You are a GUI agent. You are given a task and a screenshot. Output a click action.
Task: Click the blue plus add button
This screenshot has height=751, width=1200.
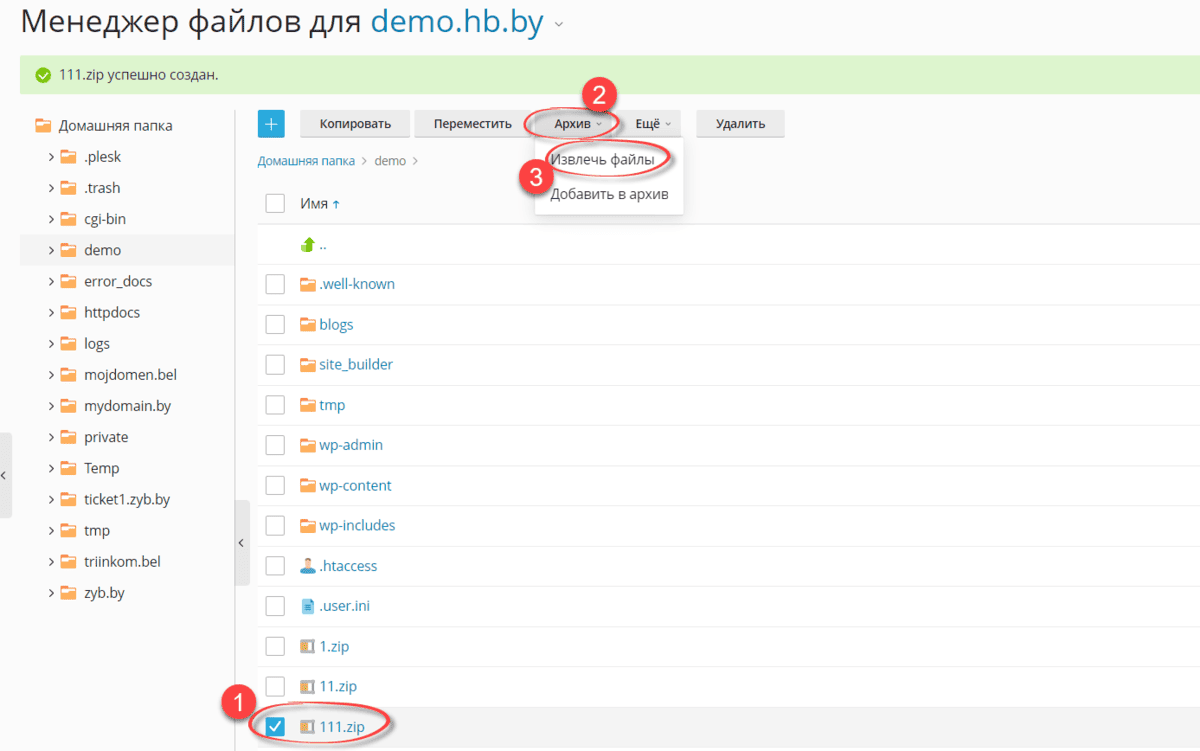pos(271,124)
